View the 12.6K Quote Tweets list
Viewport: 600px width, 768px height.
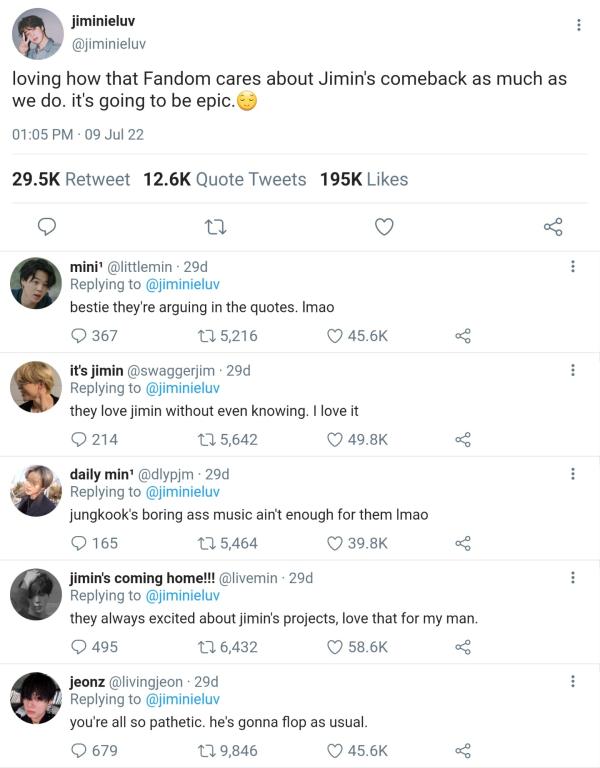point(225,179)
